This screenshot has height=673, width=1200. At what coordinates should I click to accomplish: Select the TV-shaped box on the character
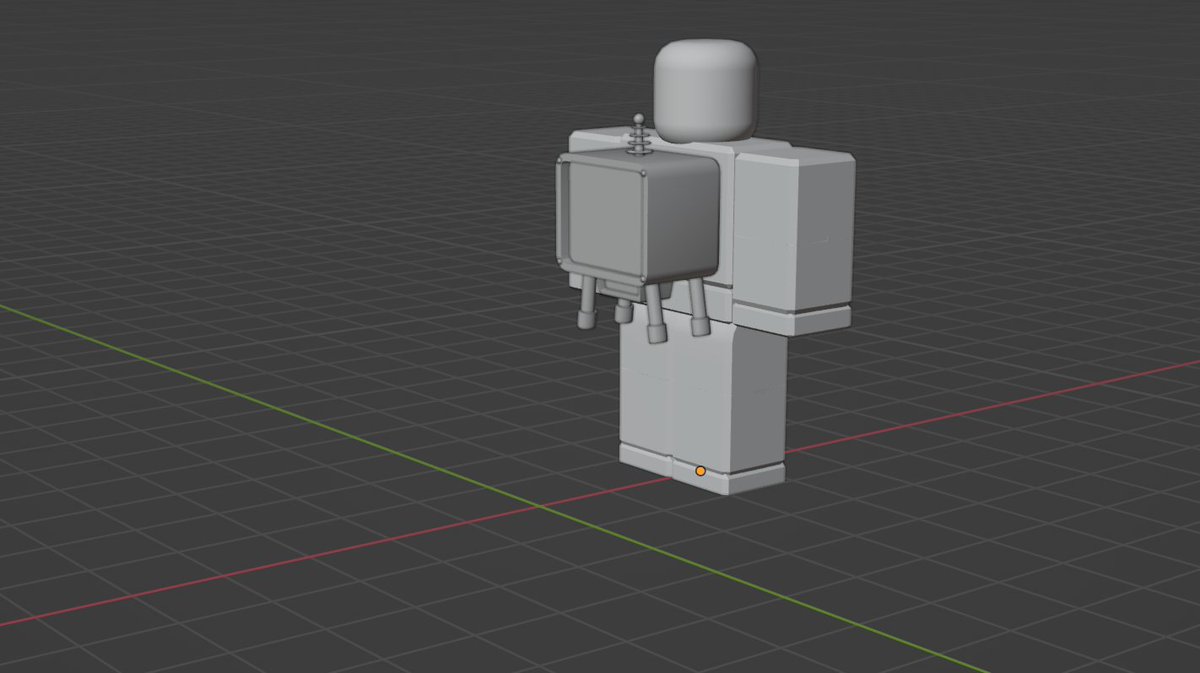click(x=638, y=217)
